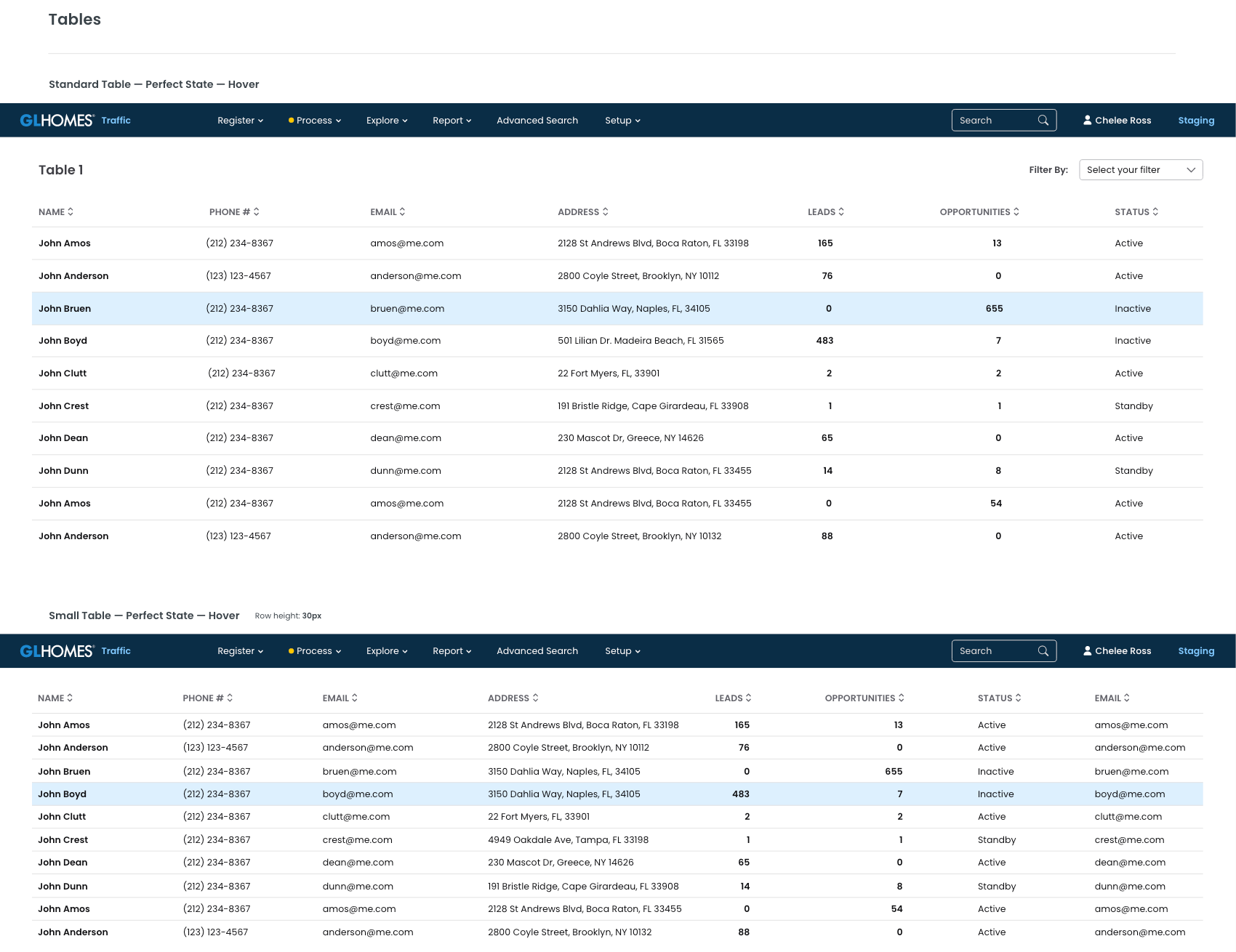Open the Explore menu in the small table navbar
This screenshot has height=952, width=1236.
click(387, 651)
